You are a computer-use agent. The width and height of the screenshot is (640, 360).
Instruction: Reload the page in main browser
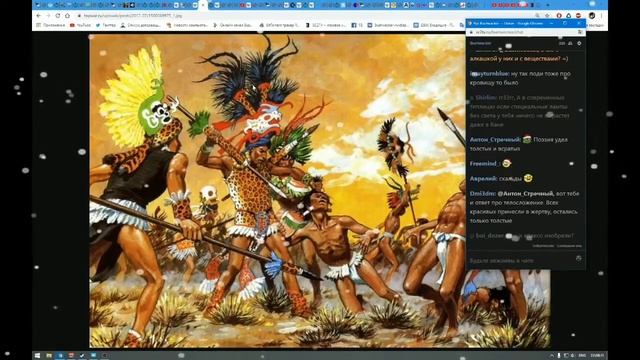click(x=58, y=16)
